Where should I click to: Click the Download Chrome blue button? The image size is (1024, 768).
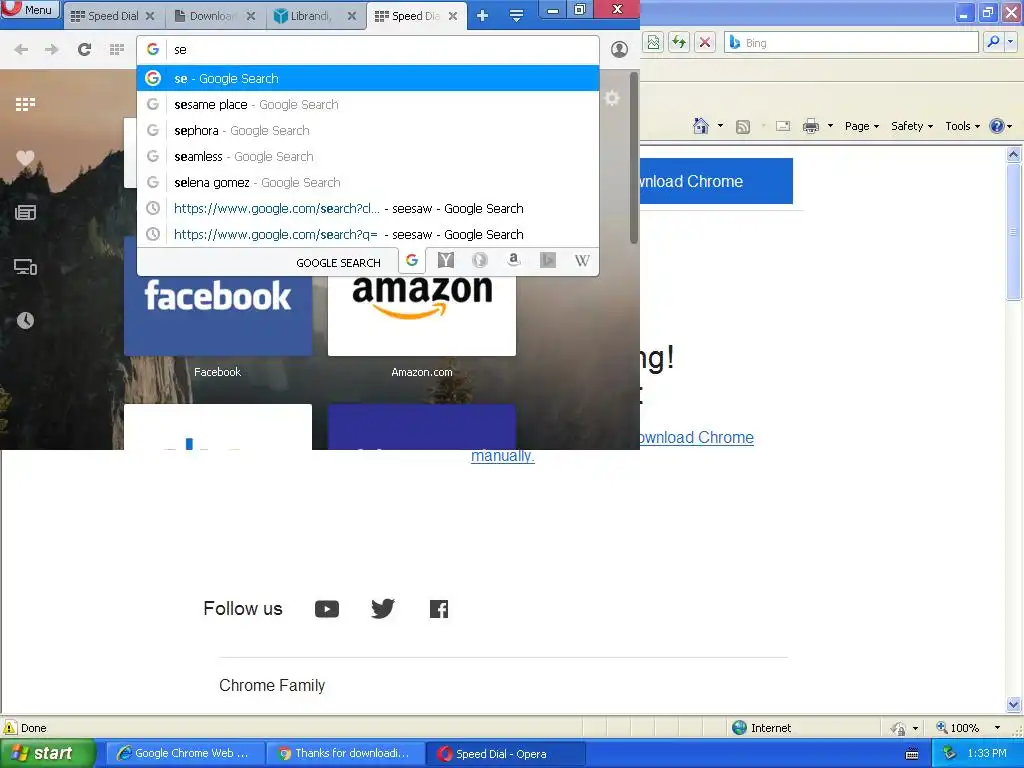click(x=716, y=181)
